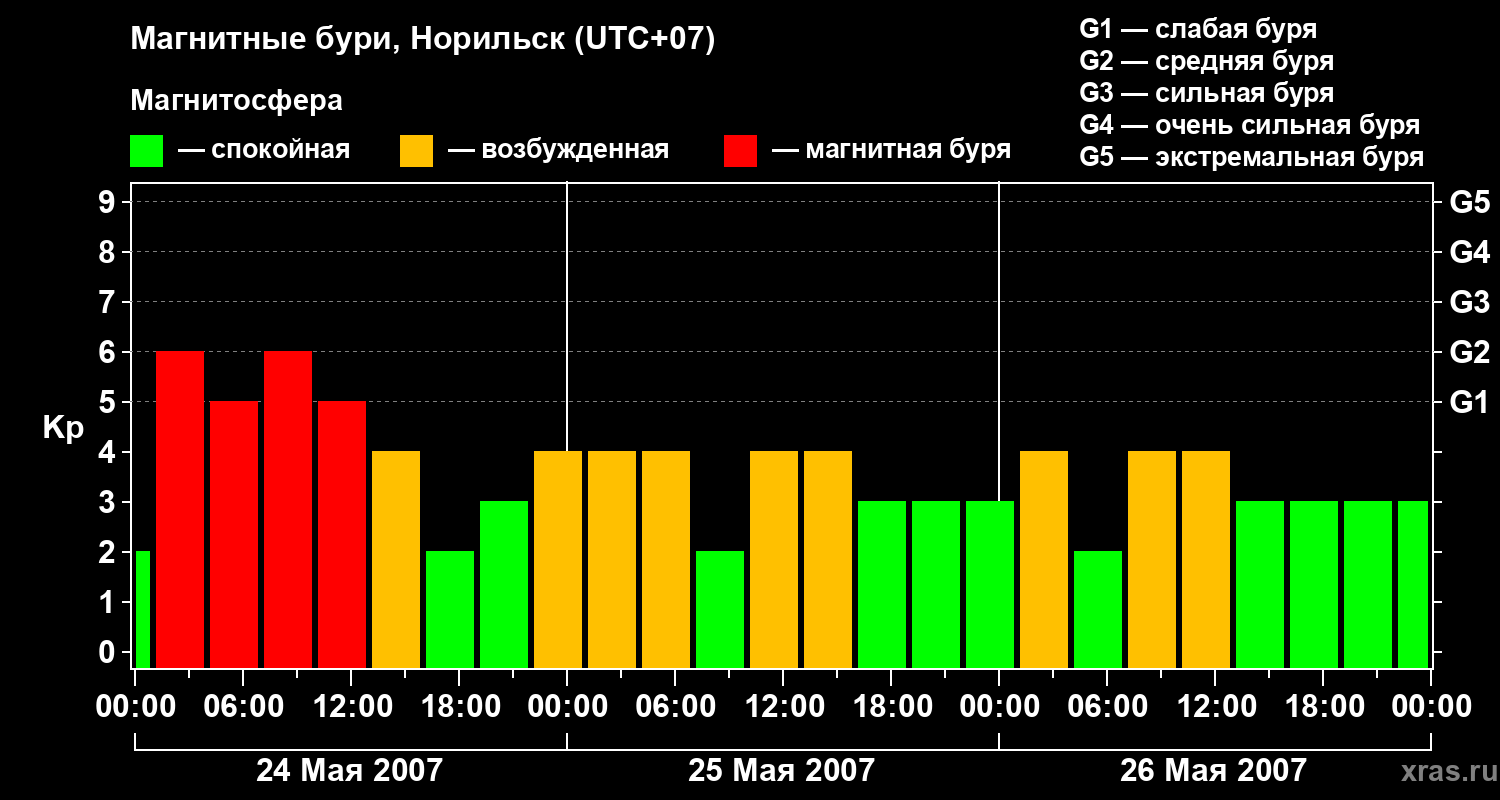Click the 'G1' label on the right axis
This screenshot has height=800, width=1500.
click(x=1469, y=402)
